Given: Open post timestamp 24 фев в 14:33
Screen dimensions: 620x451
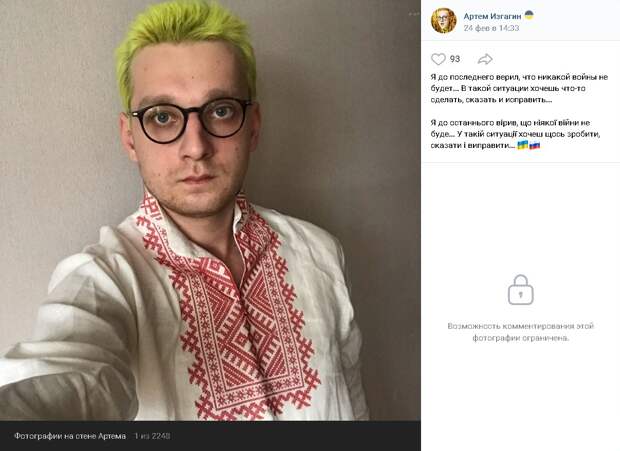Looking at the screenshot, I should pyautogui.click(x=491, y=28).
